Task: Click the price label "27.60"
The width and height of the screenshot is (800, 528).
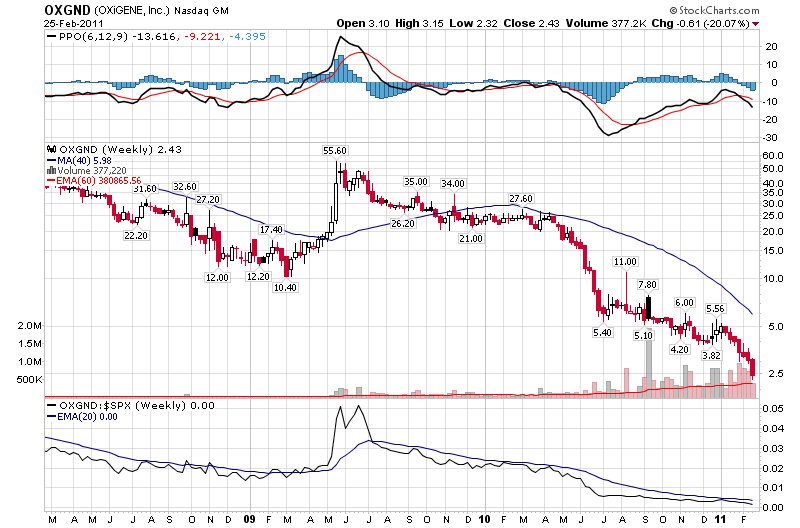Action: point(521,198)
